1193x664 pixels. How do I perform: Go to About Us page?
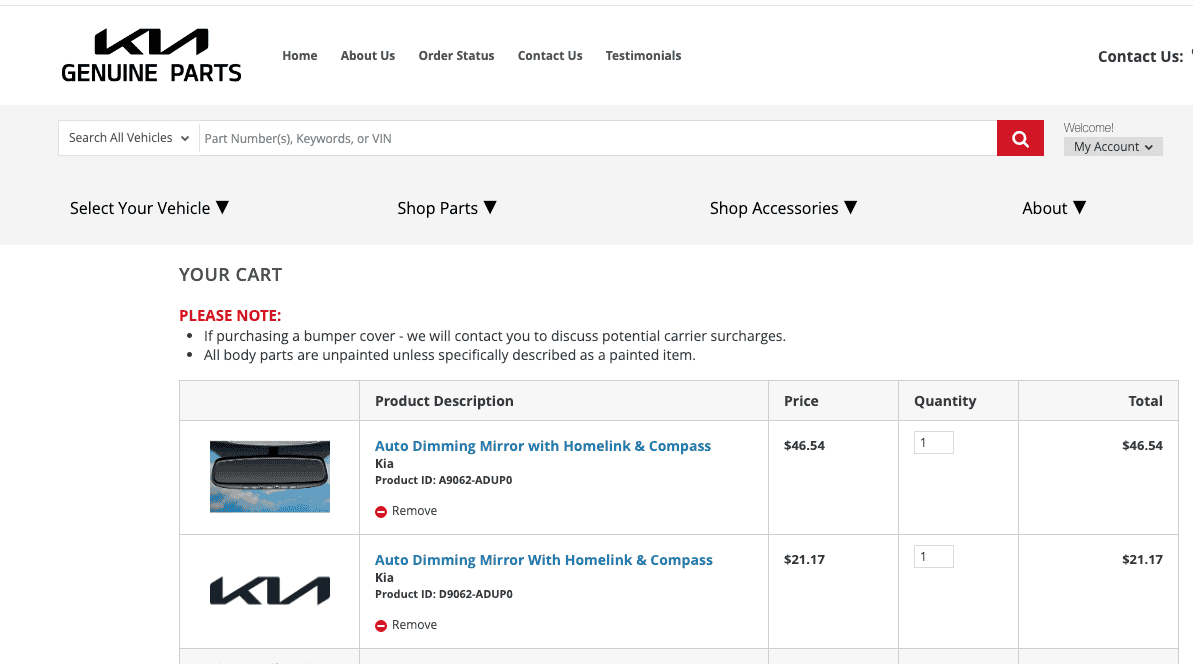click(367, 56)
